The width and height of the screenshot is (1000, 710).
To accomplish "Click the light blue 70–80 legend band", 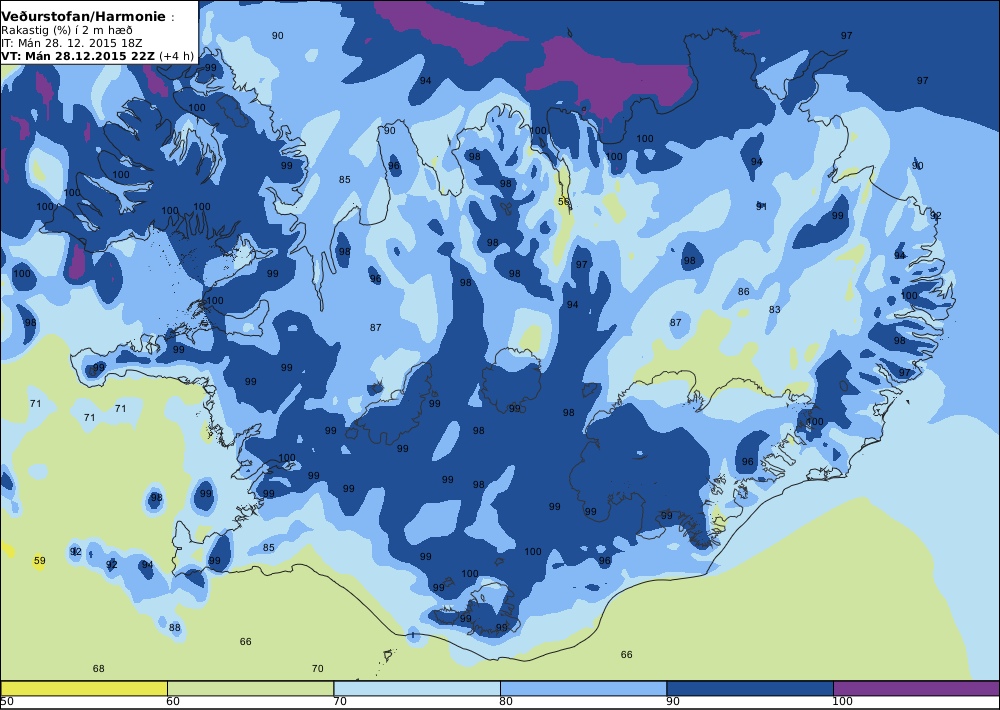I will 417,688.
